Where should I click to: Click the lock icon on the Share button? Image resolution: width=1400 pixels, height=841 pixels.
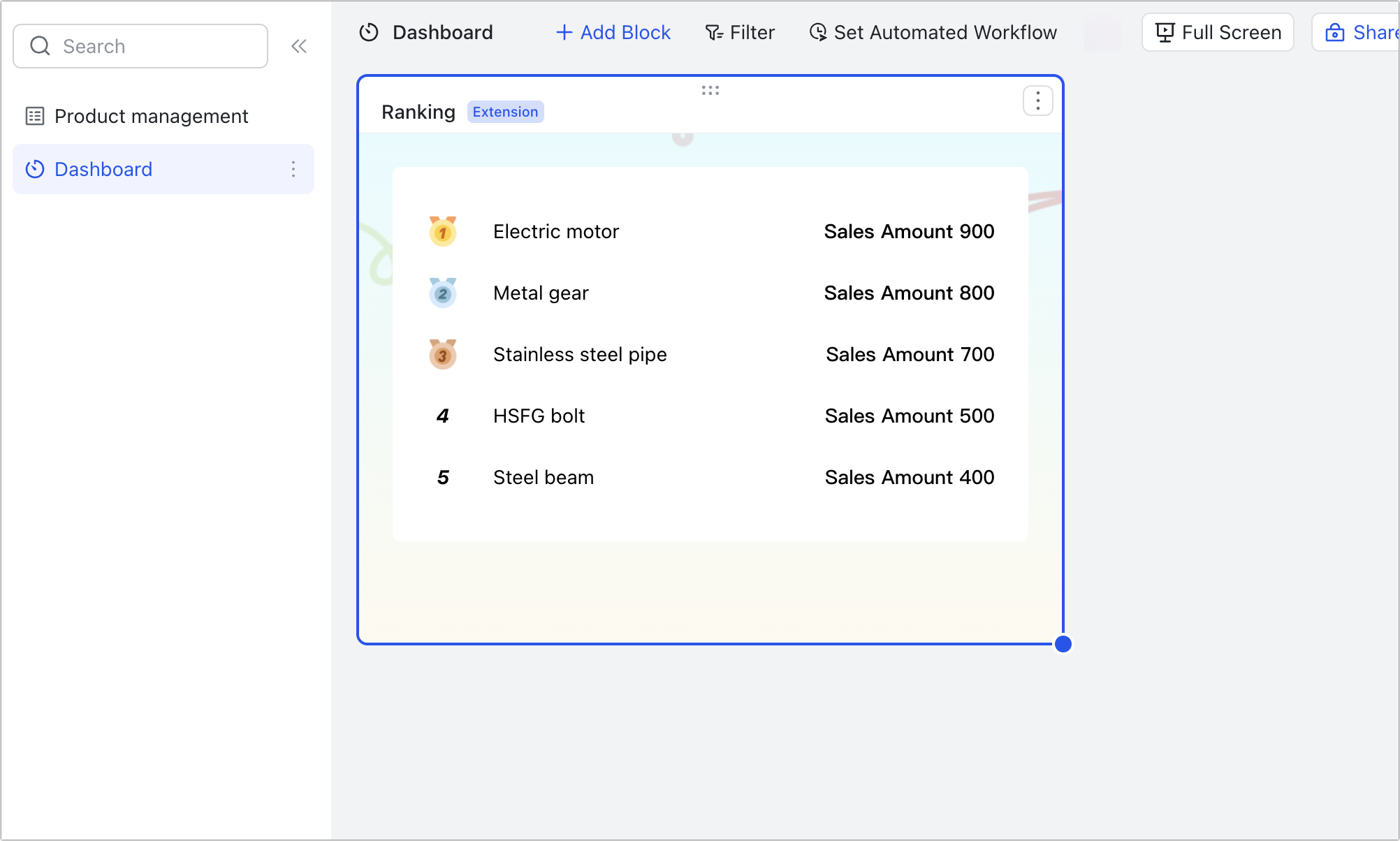tap(1335, 32)
